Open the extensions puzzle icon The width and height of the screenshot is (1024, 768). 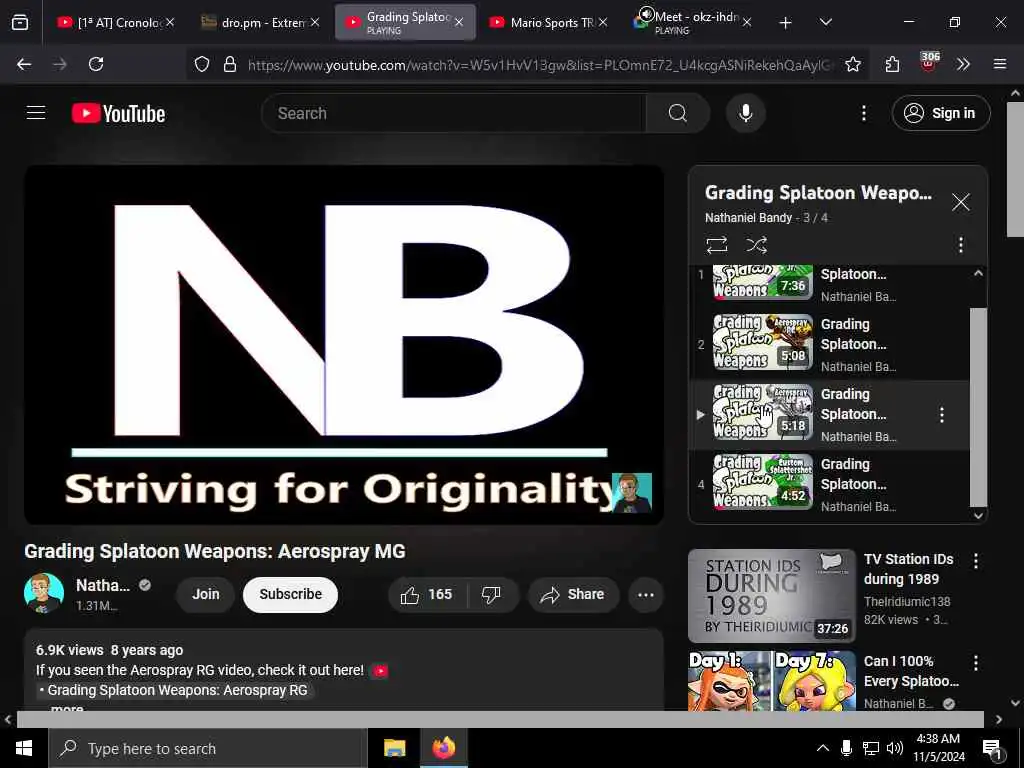coord(892,64)
